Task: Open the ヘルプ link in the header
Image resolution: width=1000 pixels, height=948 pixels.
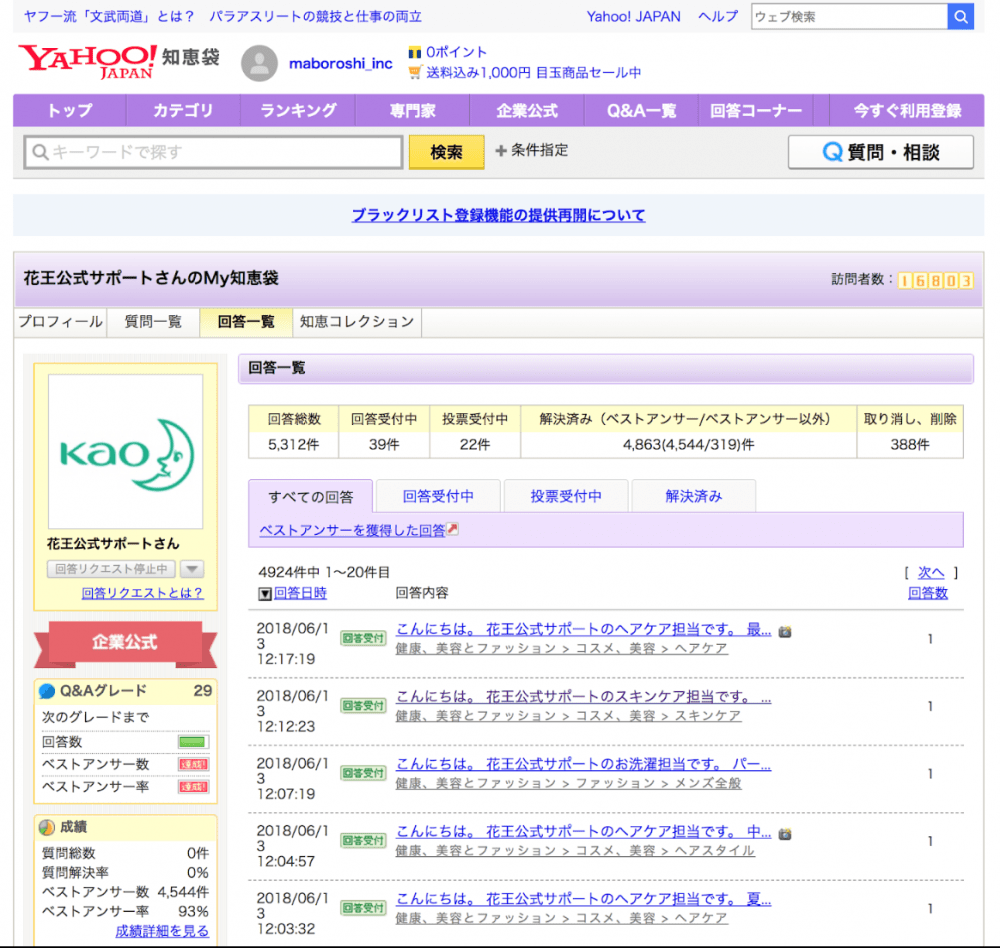Action: click(718, 17)
